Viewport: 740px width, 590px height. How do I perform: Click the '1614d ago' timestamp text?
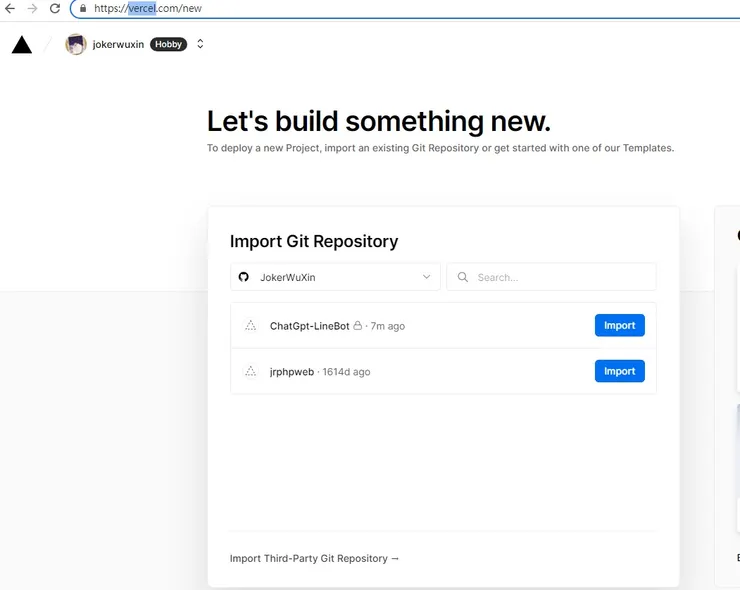pos(346,372)
